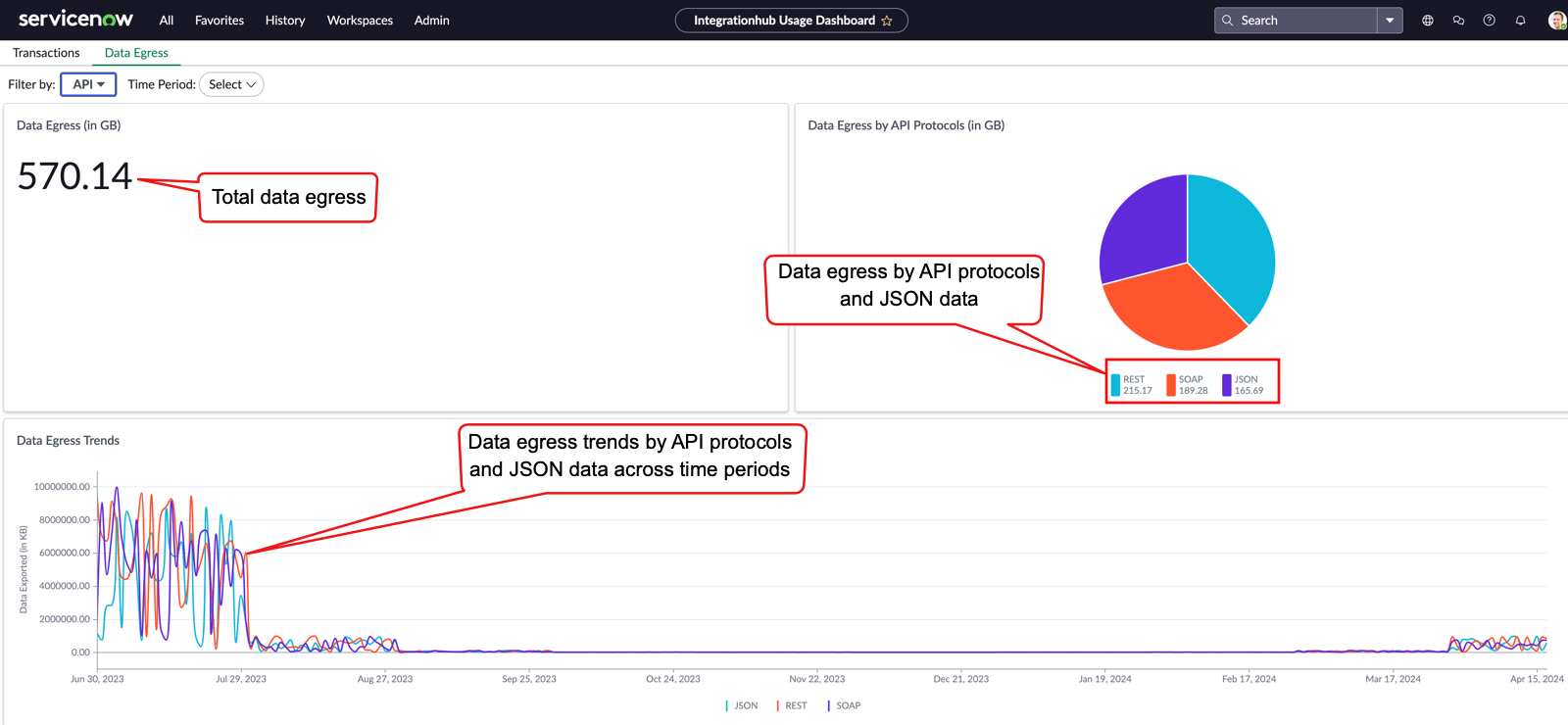The height and width of the screenshot is (725, 1568).
Task: Open the Admin menu
Action: coord(432,21)
